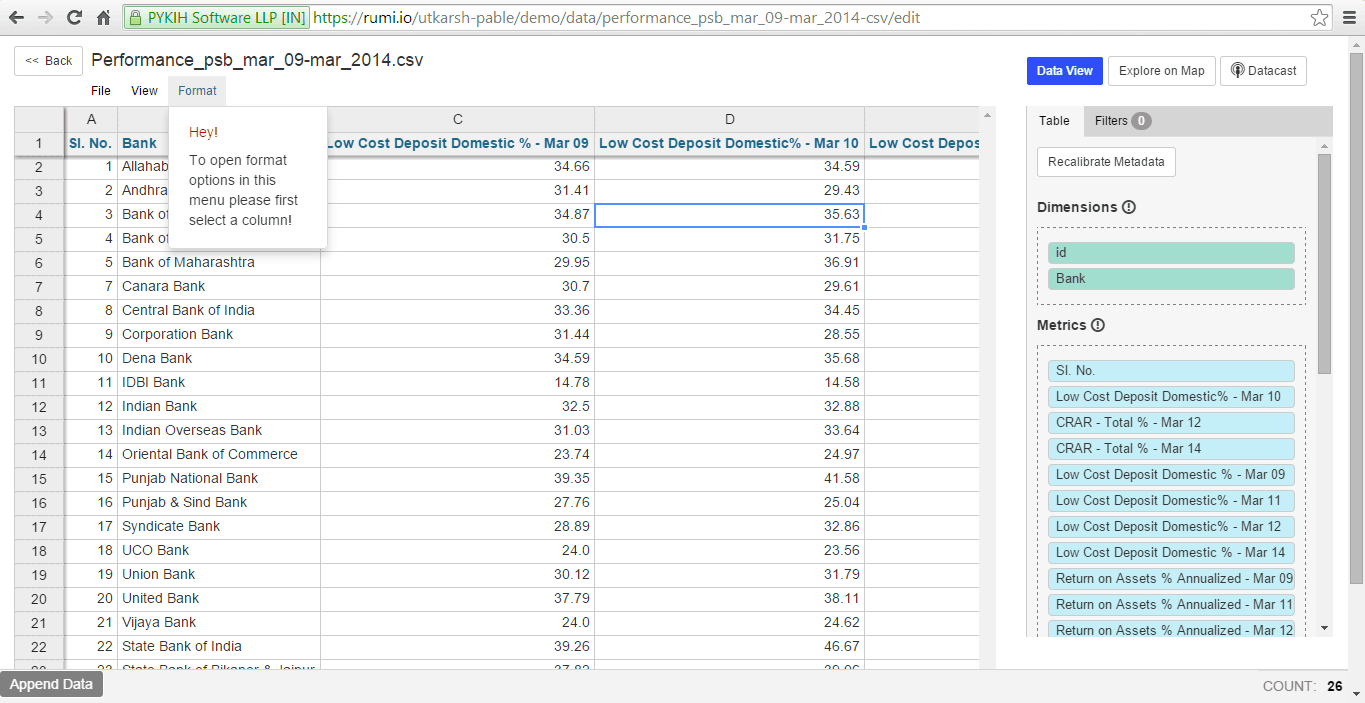Select 'Low Cost Deposit Domestic% - Mar 11' metric

pyautogui.click(x=1171, y=501)
